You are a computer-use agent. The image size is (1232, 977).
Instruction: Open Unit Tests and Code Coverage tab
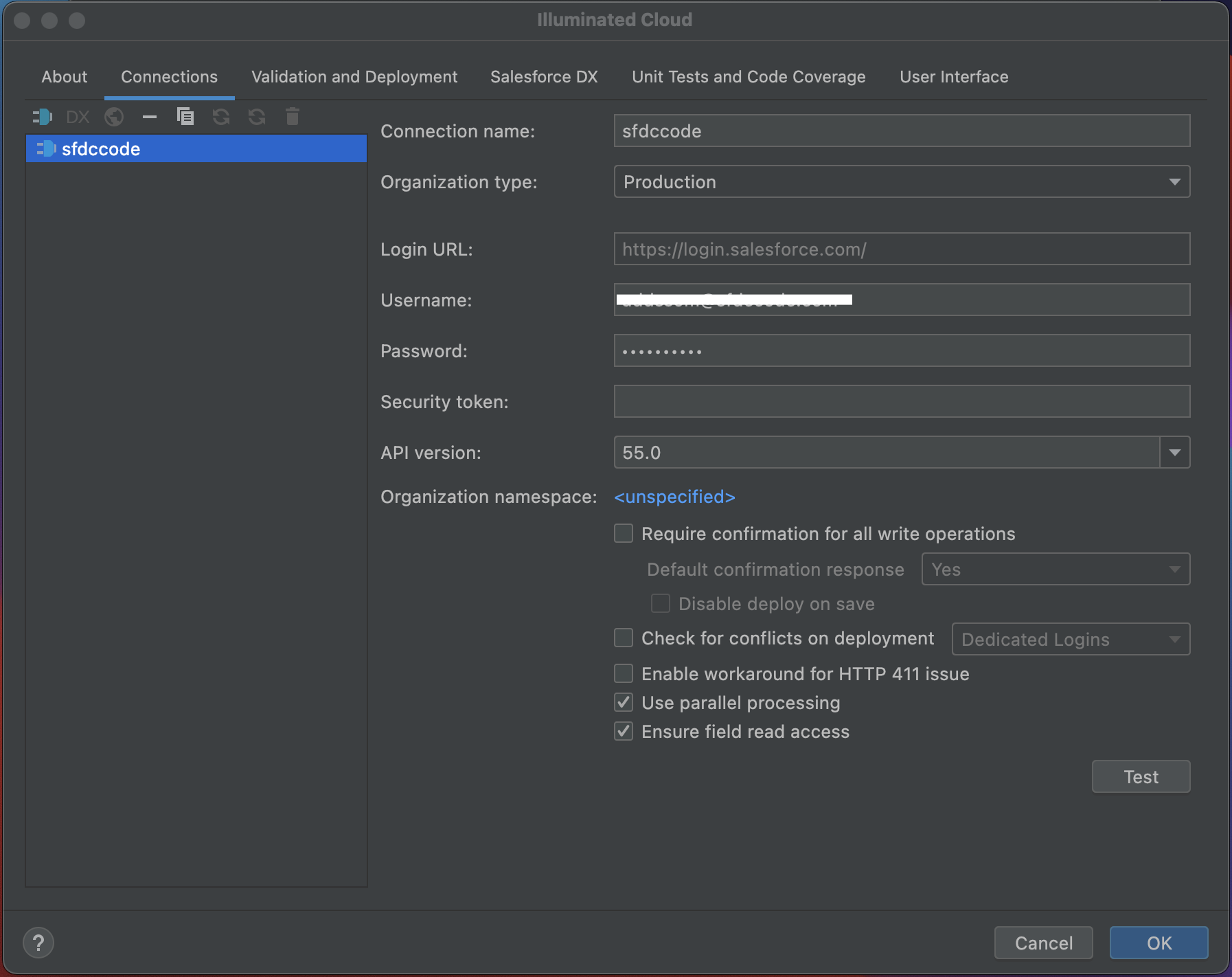pos(749,77)
